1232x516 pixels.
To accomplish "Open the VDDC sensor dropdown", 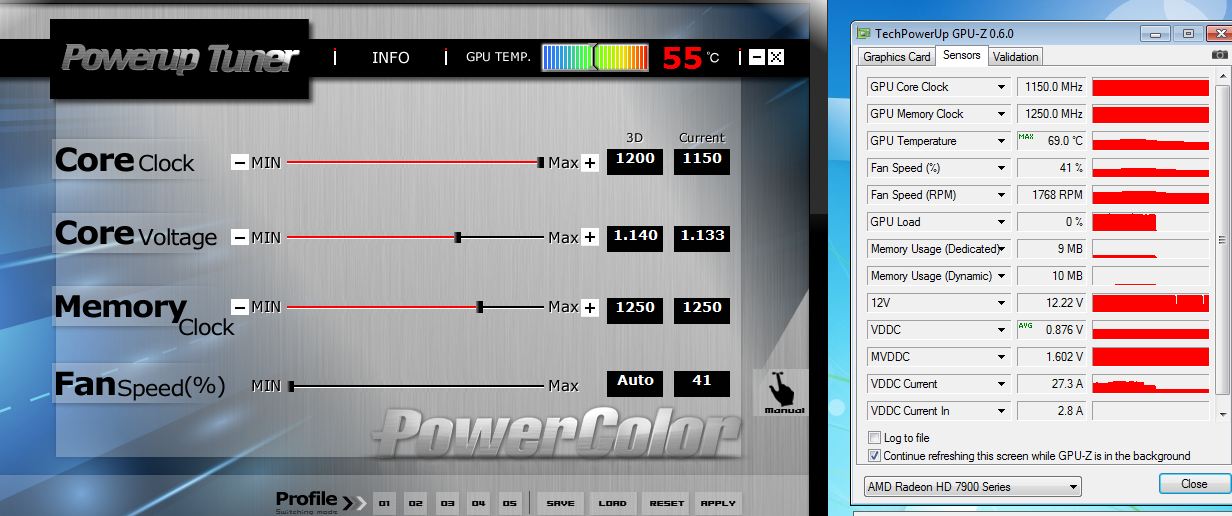I will [1001, 330].
